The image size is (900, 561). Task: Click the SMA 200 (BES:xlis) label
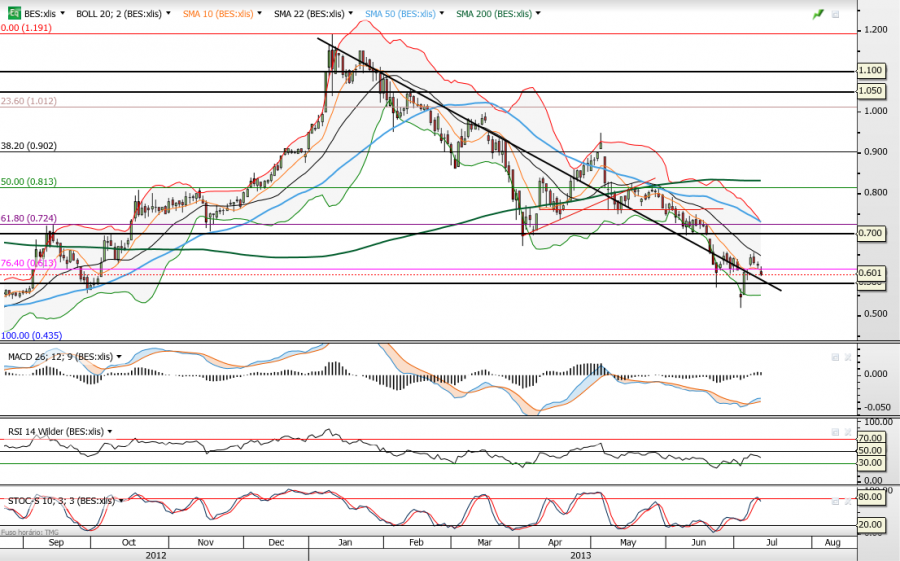494,13
